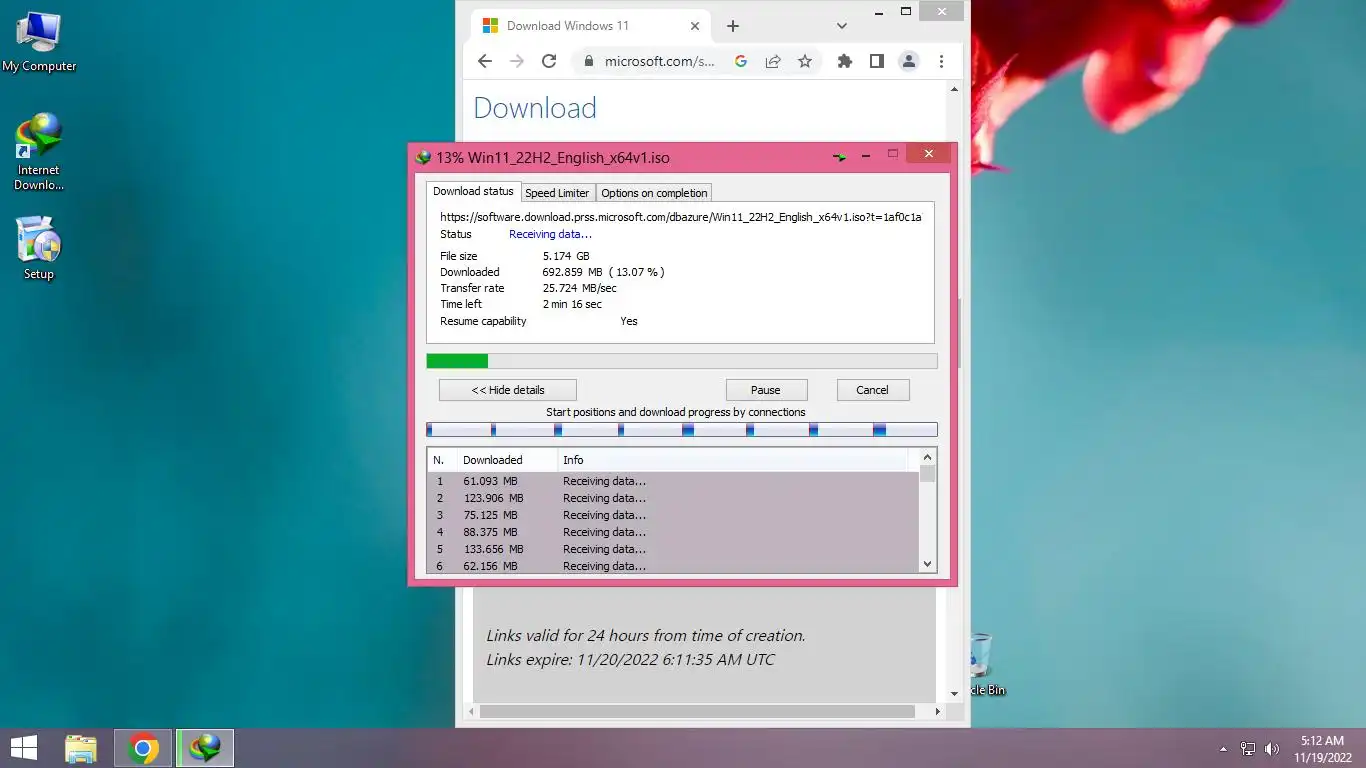Image resolution: width=1366 pixels, height=768 pixels.
Task: Toggle Chrome side panel
Action: [x=877, y=61]
